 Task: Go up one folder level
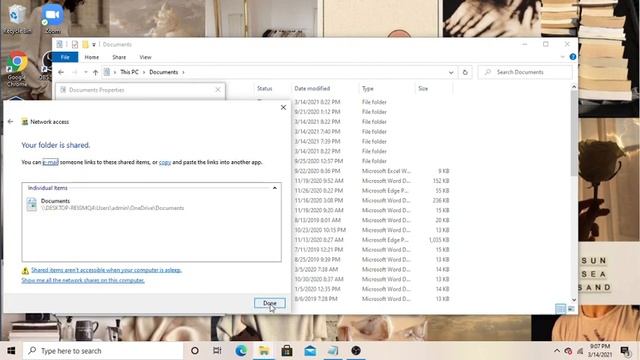[x=96, y=72]
